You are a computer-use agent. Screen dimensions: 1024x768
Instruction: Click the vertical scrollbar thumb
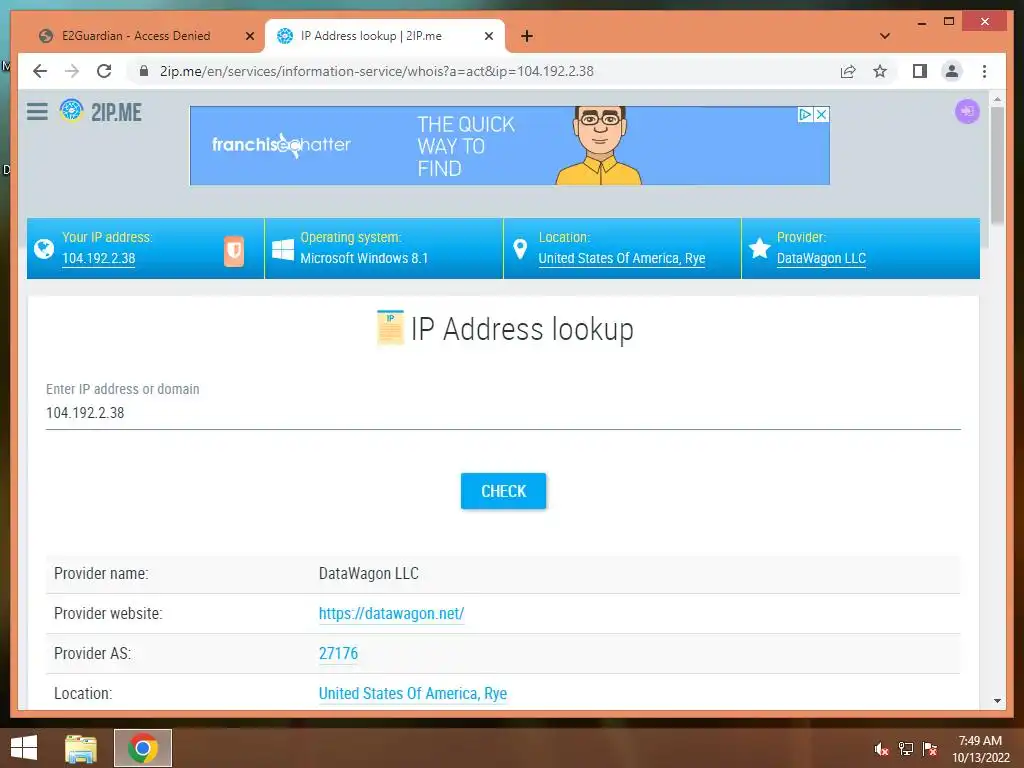[x=997, y=166]
